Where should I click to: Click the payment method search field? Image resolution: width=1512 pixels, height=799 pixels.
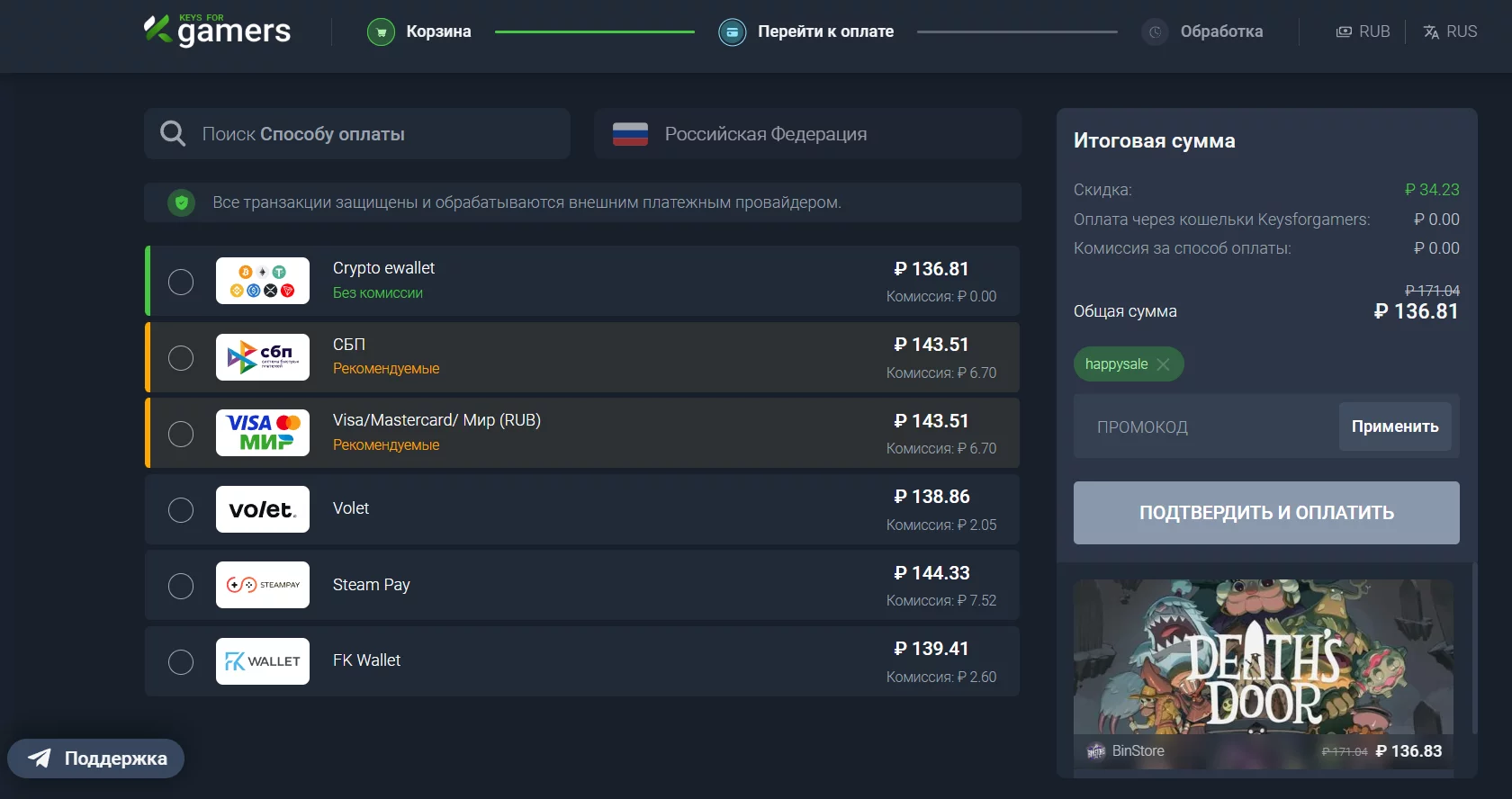[x=357, y=134]
